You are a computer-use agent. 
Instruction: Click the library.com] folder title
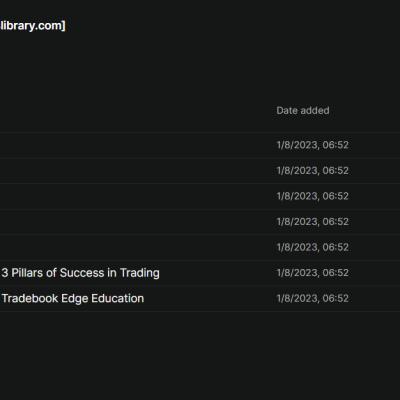coord(33,26)
